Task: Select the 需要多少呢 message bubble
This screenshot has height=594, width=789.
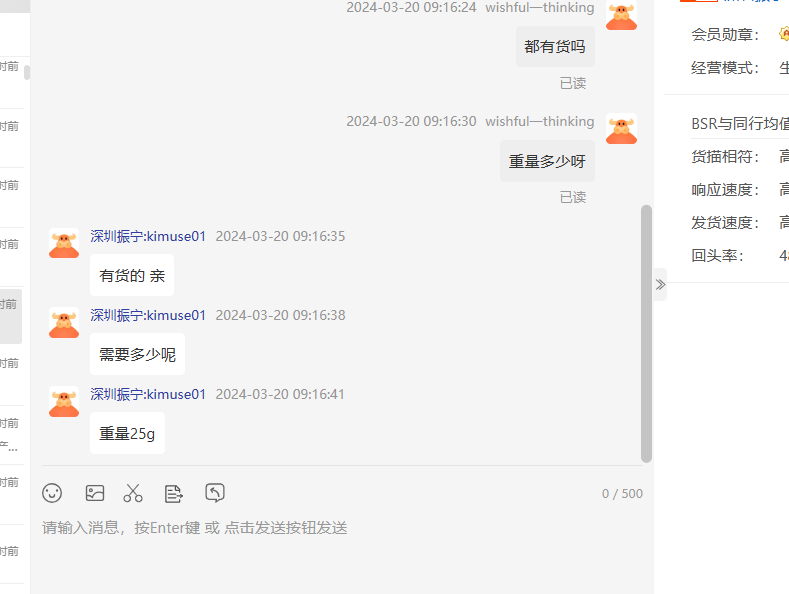Action: [137, 354]
